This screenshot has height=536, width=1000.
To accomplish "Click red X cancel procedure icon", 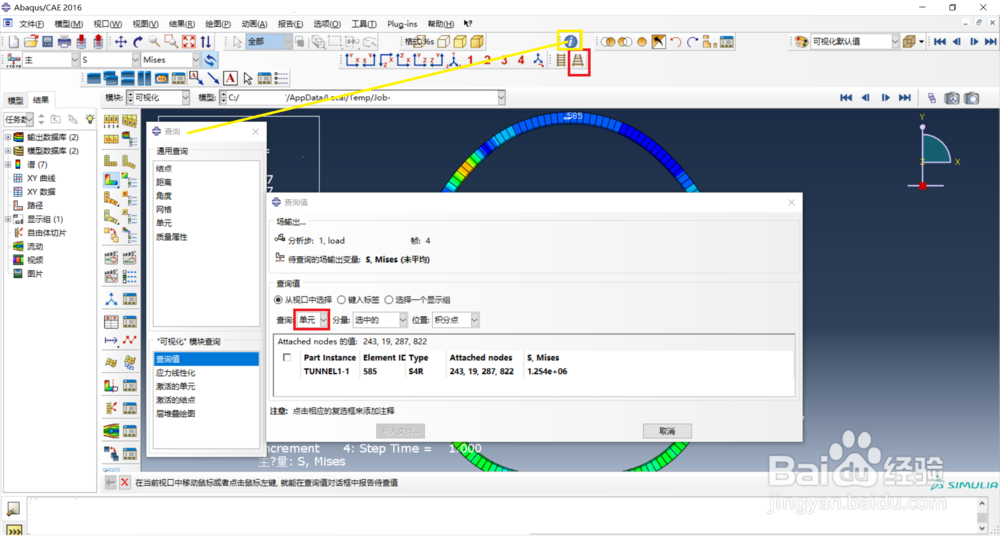I will coord(125,482).
